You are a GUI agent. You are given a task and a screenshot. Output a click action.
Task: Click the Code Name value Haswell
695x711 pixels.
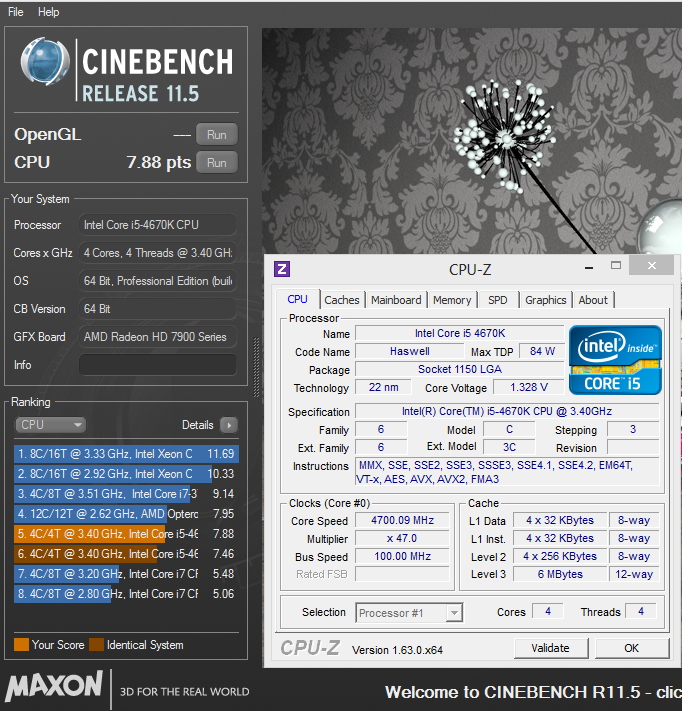click(x=410, y=351)
